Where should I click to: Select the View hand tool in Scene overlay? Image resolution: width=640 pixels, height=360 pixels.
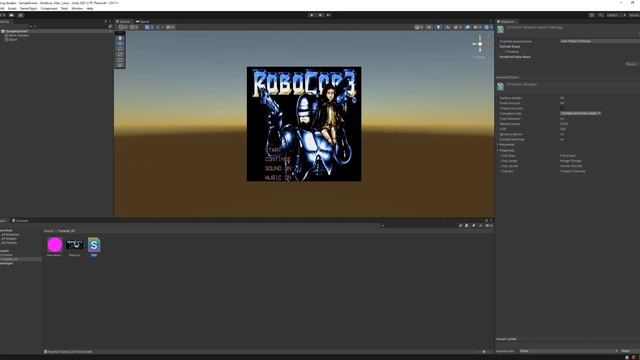(120, 38)
